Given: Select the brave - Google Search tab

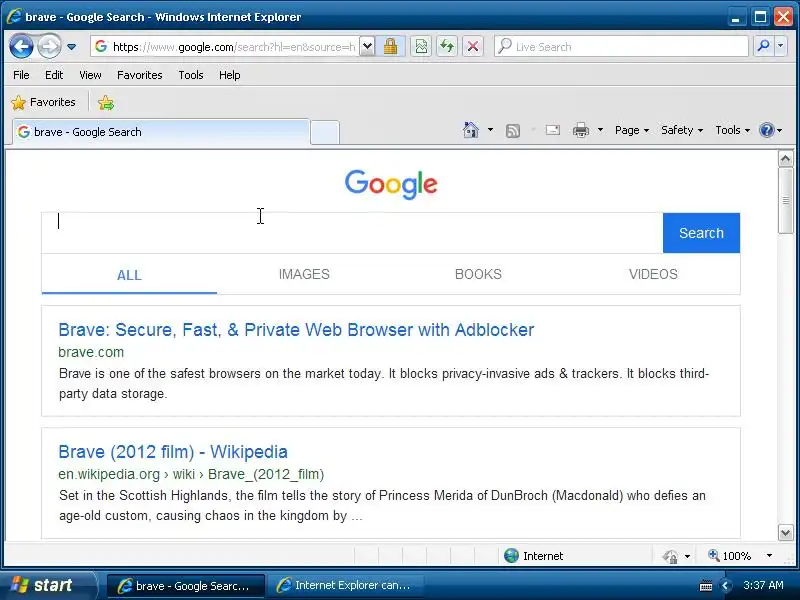Looking at the screenshot, I should (161, 132).
